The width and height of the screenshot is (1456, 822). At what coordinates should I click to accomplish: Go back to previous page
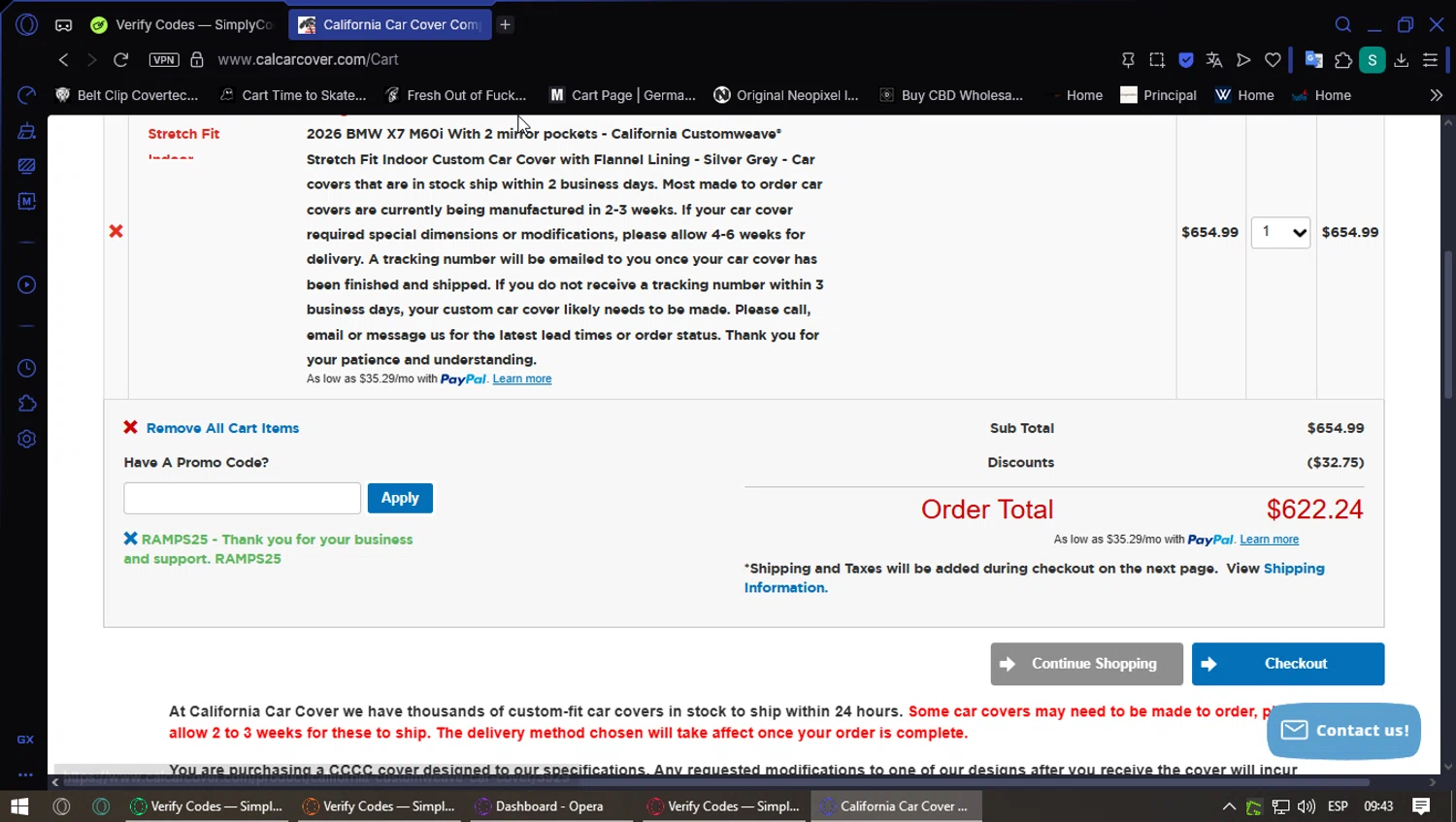(x=64, y=60)
